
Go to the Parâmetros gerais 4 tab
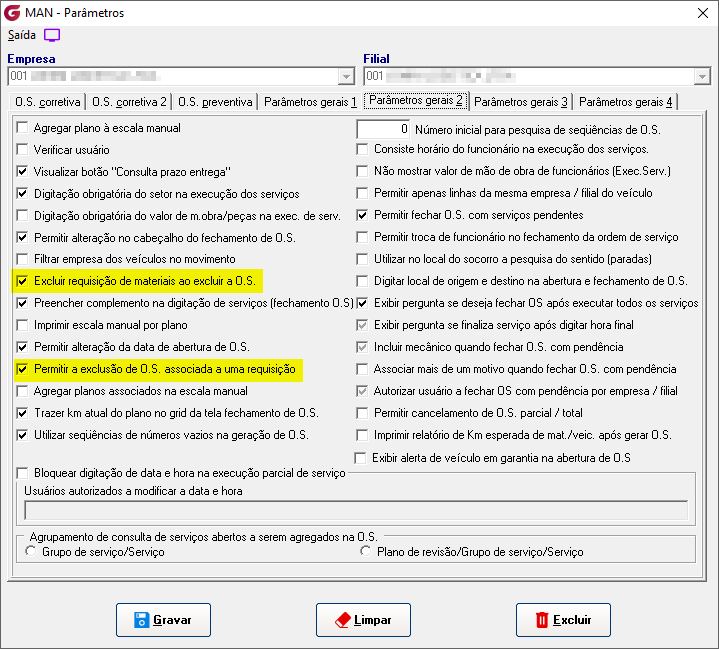[625, 102]
